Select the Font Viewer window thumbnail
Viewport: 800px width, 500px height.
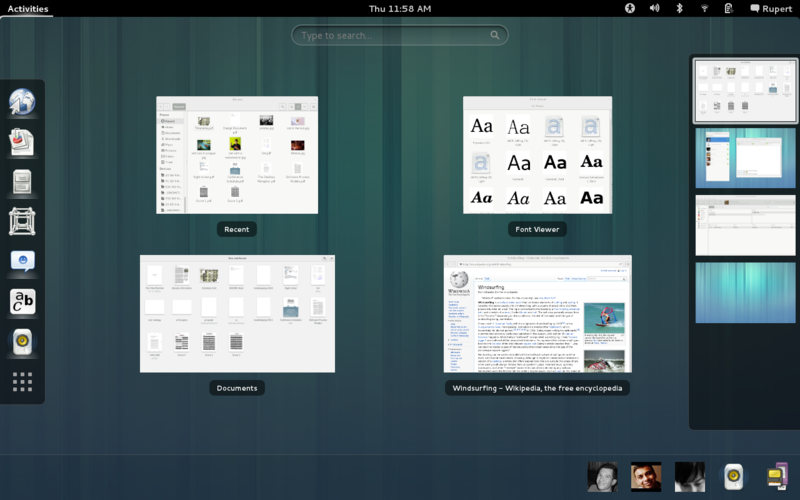538,155
